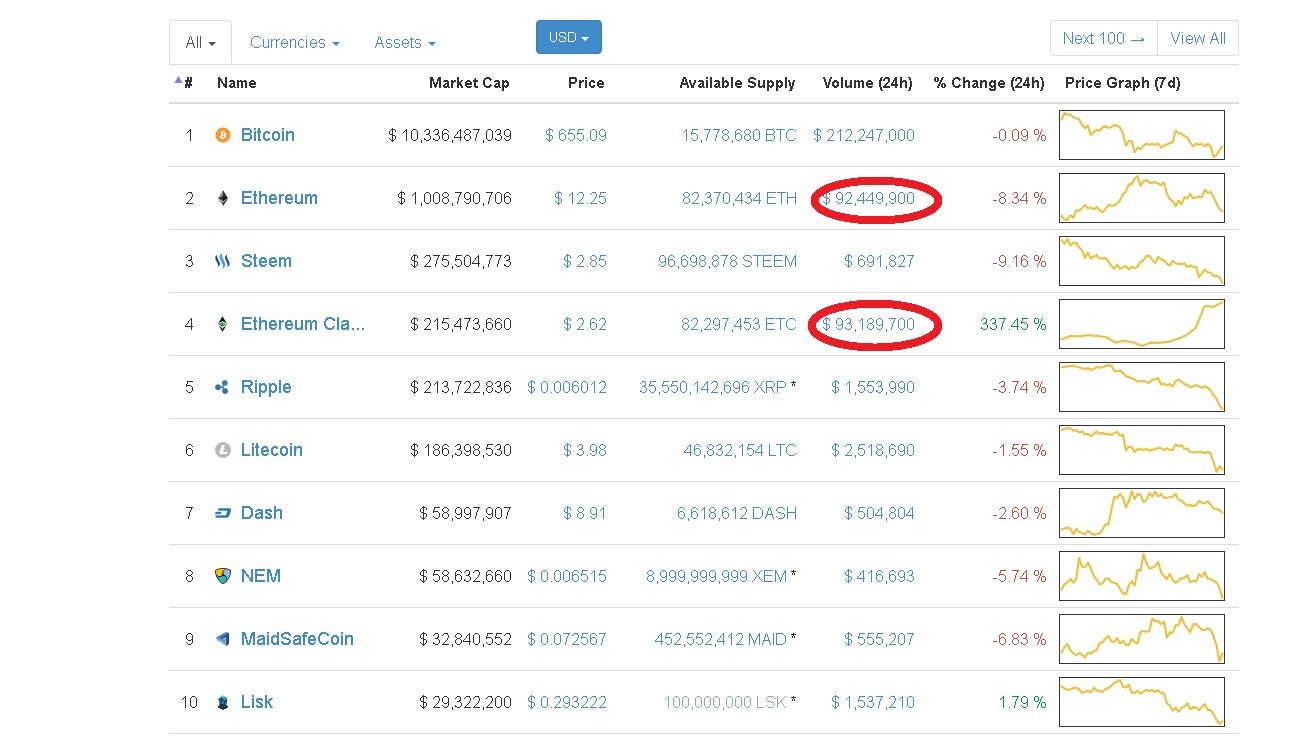1289x736 pixels.
Task: Open Ethereum 7d price graph
Action: click(1141, 198)
